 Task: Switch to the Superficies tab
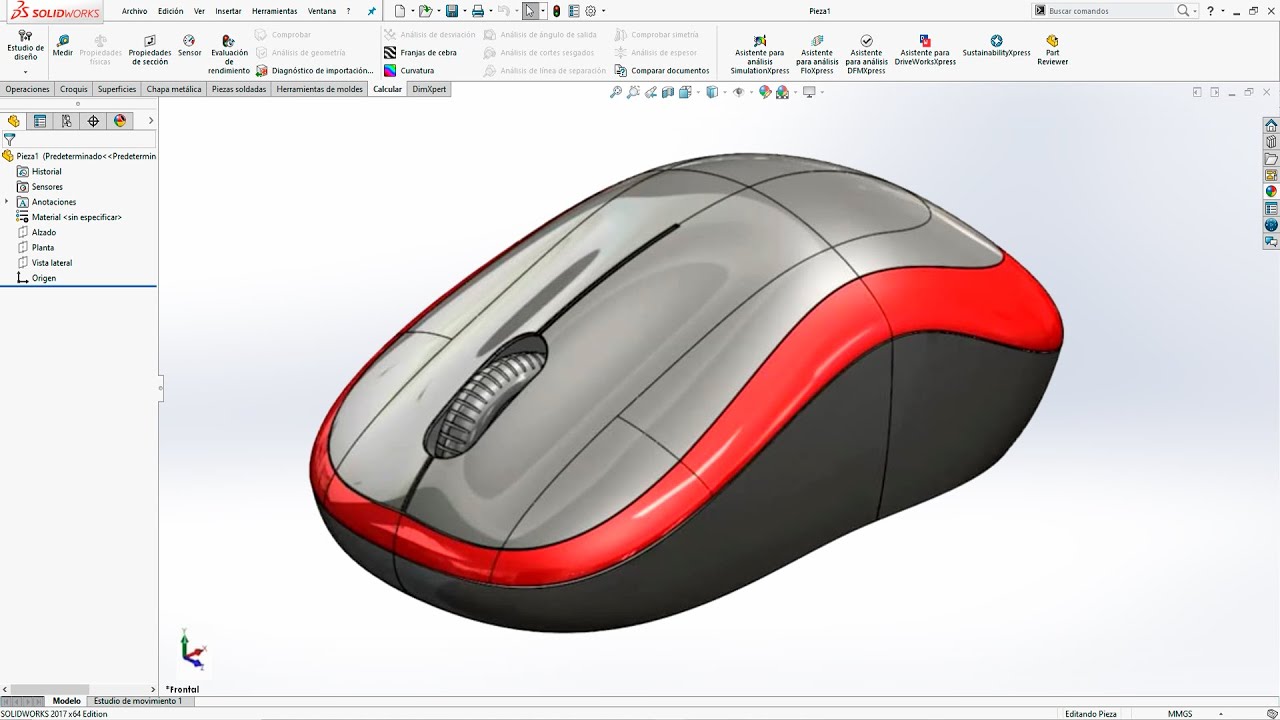[117, 89]
